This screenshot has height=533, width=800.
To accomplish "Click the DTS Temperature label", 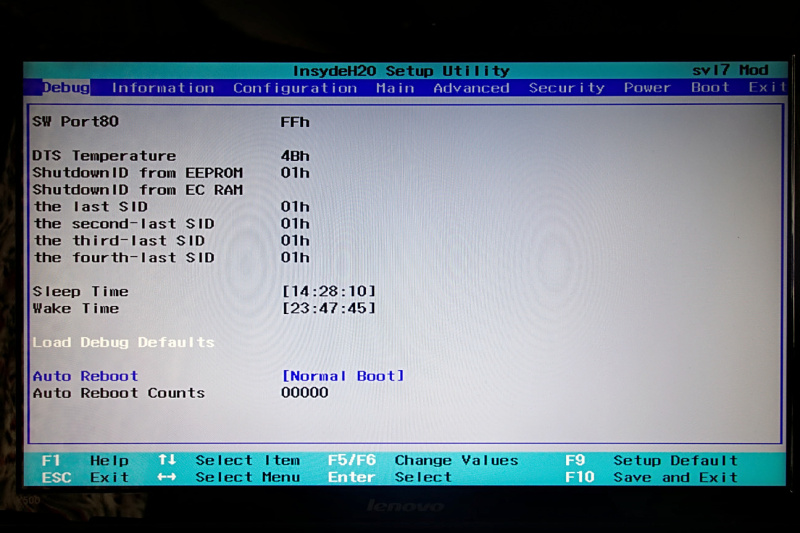I will click(104, 156).
